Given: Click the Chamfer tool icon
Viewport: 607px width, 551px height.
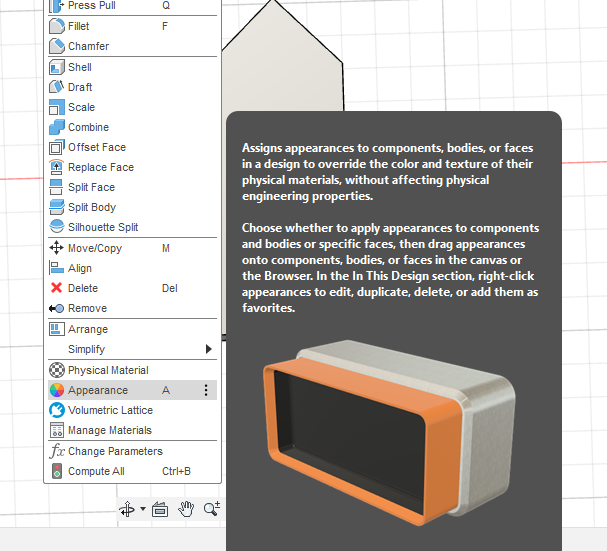Looking at the screenshot, I should click(57, 46).
